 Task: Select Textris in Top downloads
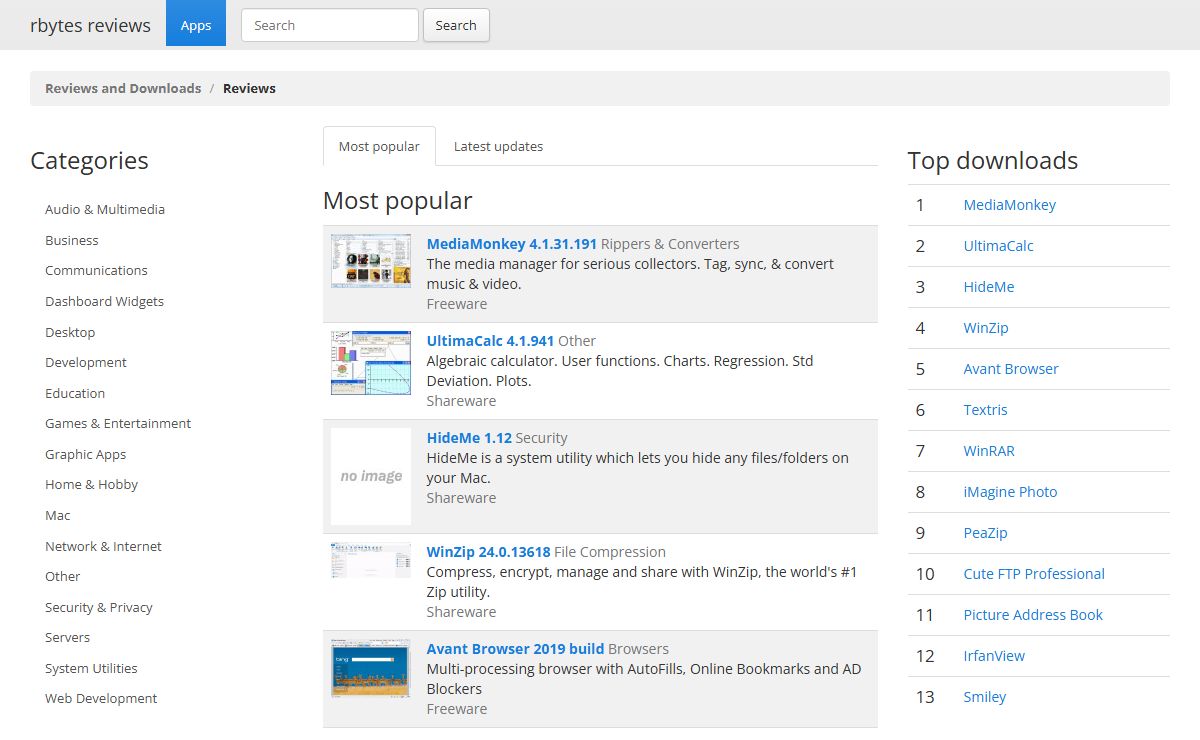[x=985, y=410]
